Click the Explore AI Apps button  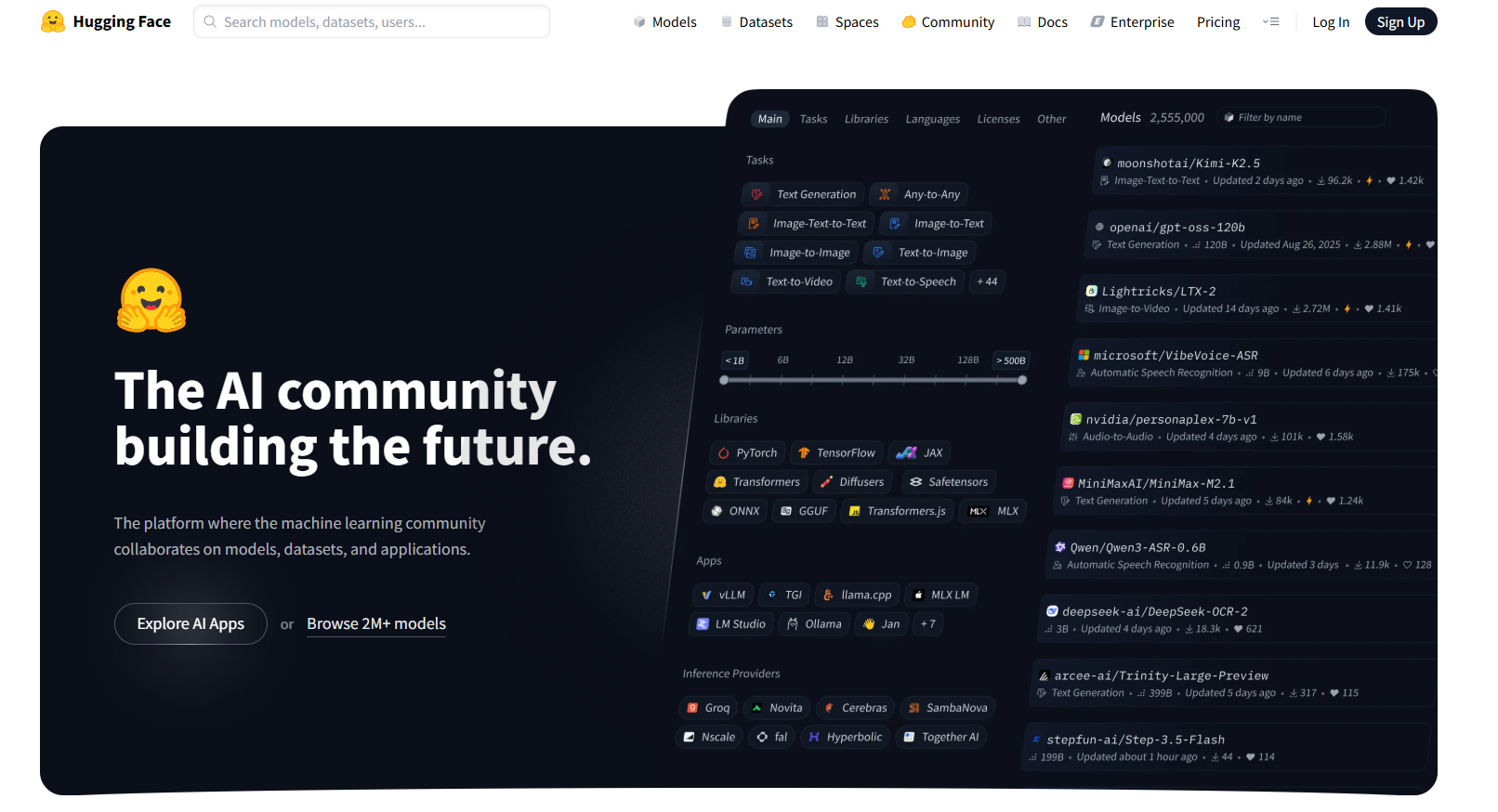pos(191,624)
